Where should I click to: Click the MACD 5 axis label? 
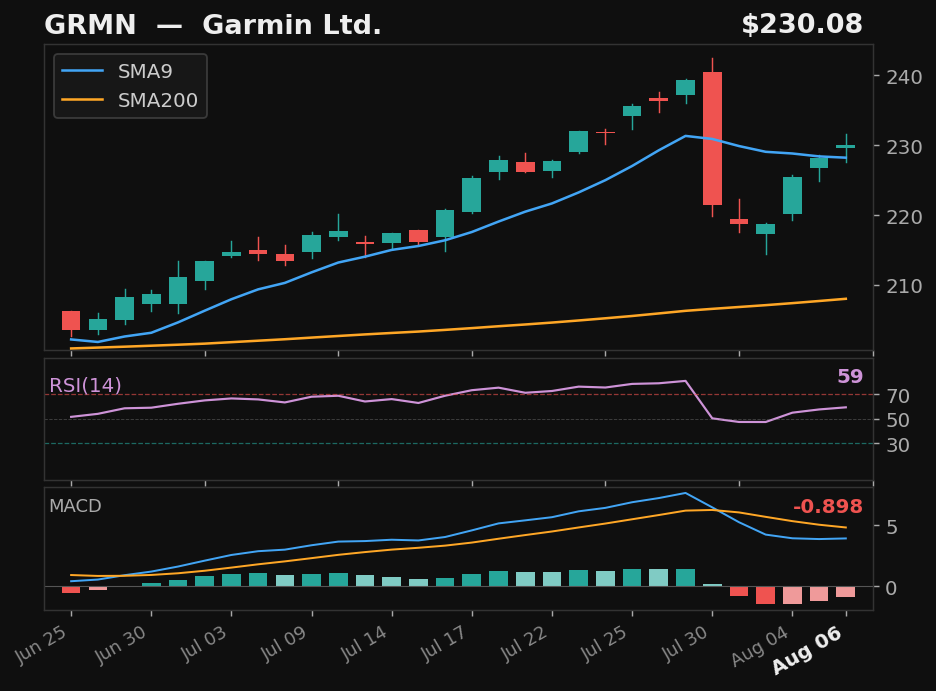892,527
